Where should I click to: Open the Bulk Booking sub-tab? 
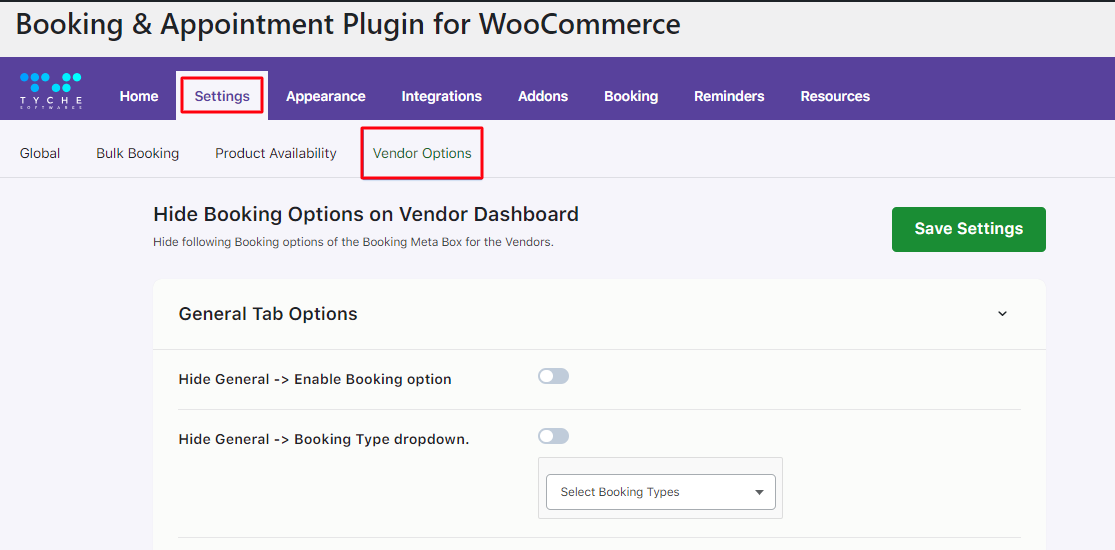[x=138, y=153]
